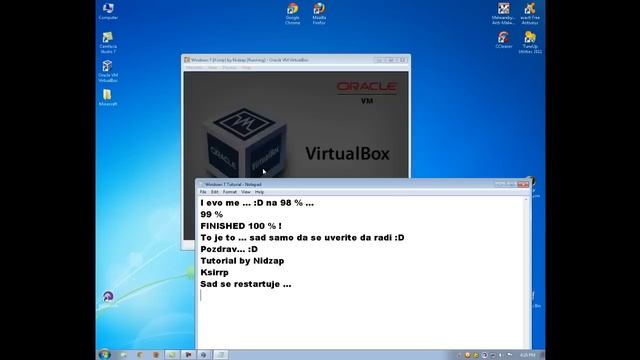
Task: Open Notepad's Edit menu
Action: [x=215, y=192]
